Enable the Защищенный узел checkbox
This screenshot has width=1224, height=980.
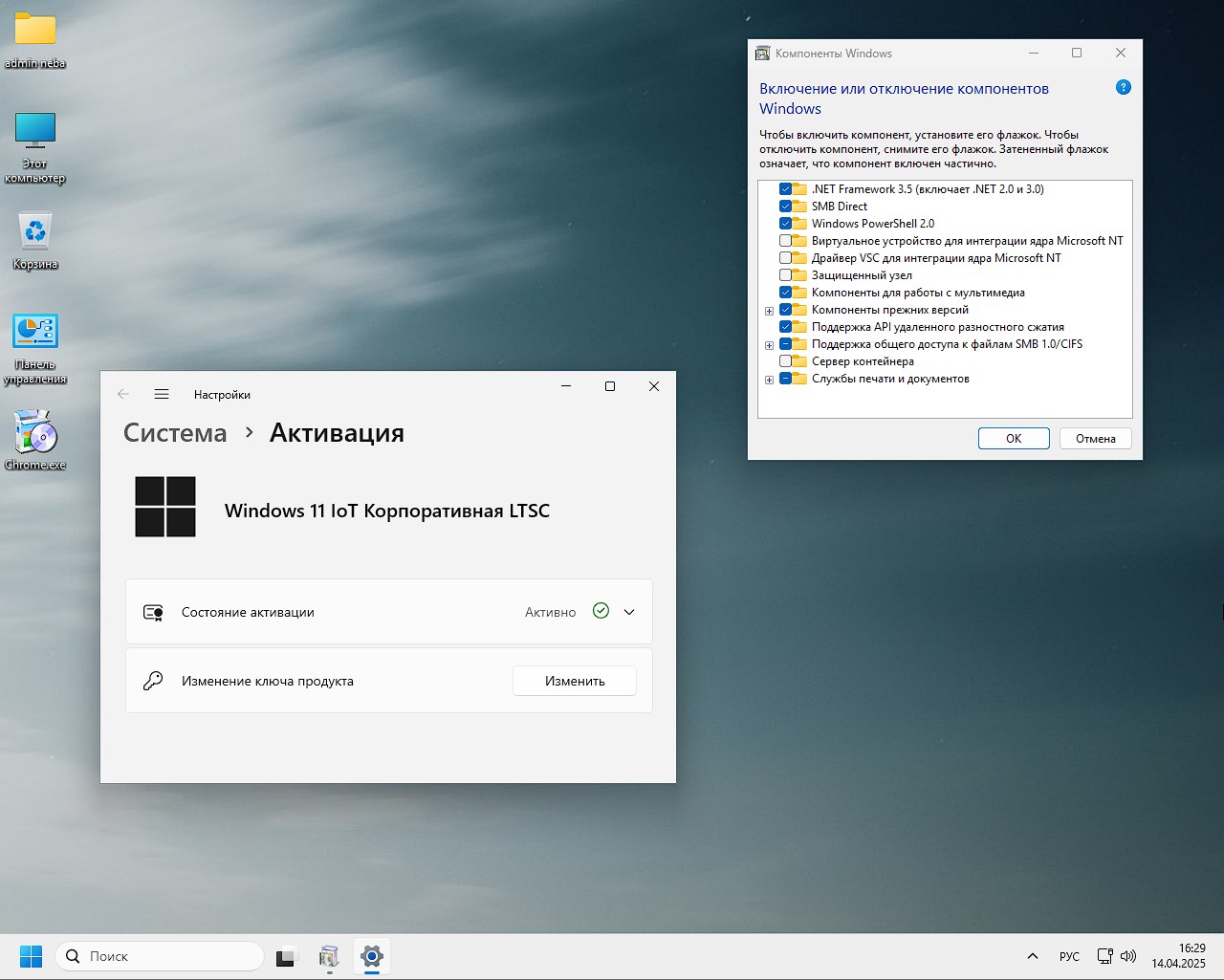pyautogui.click(x=785, y=275)
